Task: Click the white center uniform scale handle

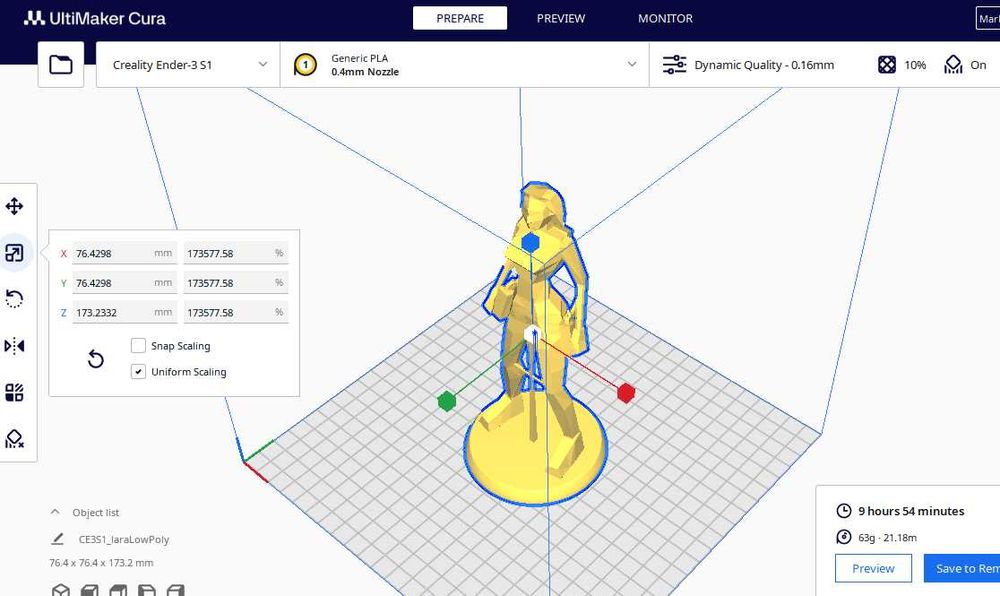Action: (x=532, y=333)
